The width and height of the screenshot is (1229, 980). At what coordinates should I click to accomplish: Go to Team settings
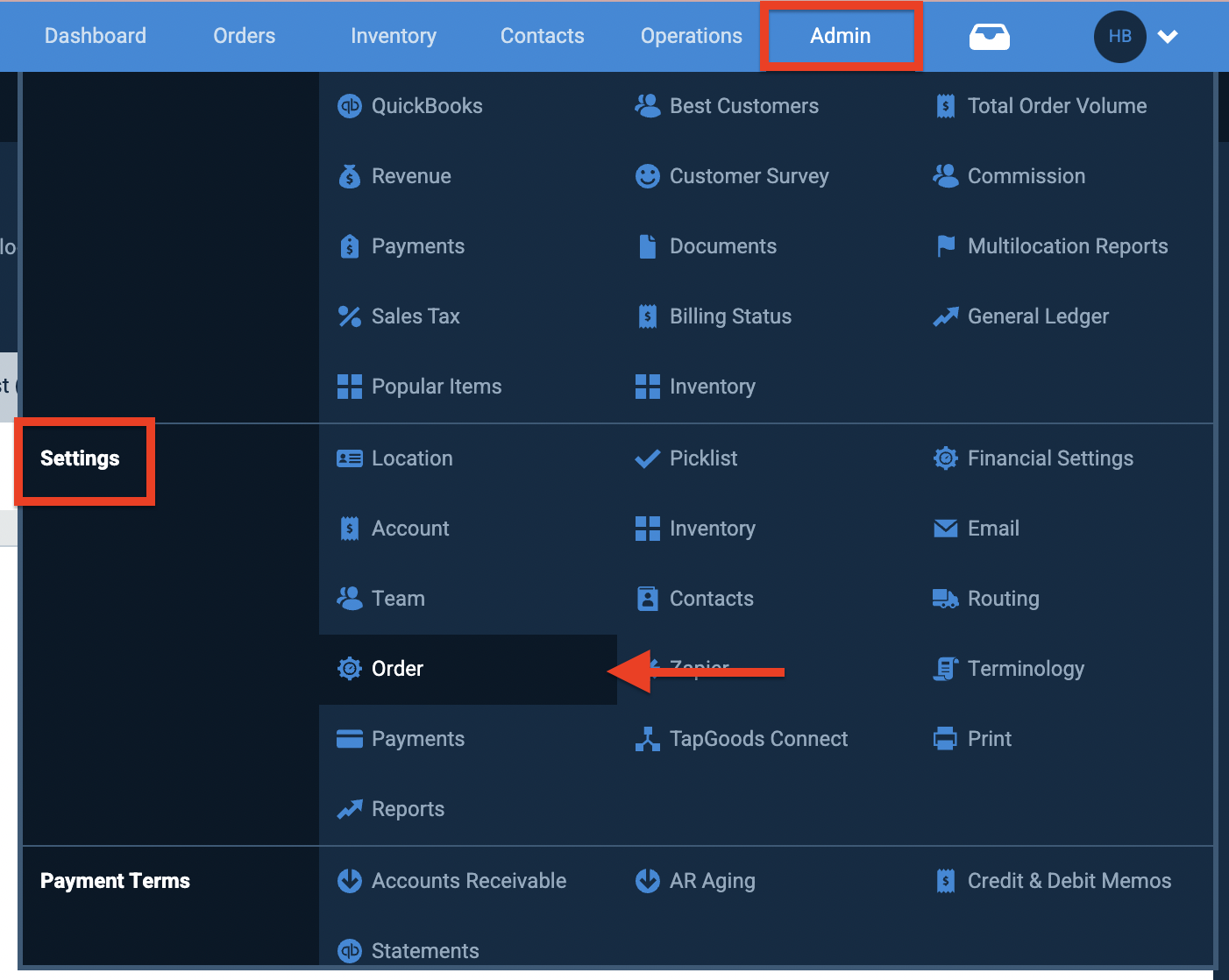398,599
